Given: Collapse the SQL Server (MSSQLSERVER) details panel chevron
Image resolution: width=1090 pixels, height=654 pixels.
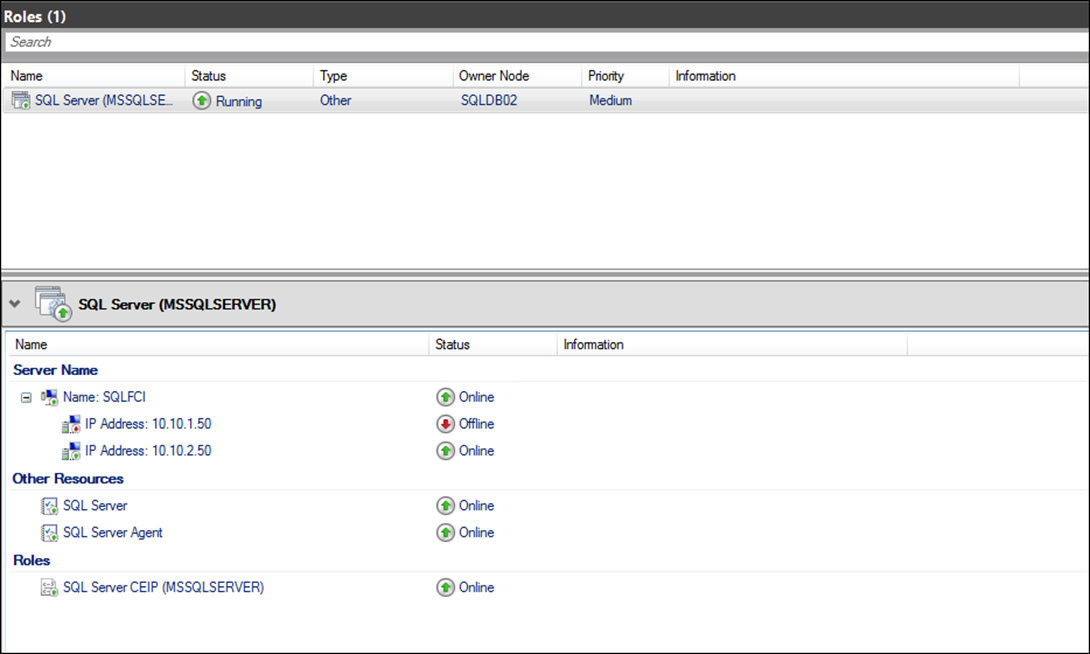Looking at the screenshot, I should tap(15, 304).
